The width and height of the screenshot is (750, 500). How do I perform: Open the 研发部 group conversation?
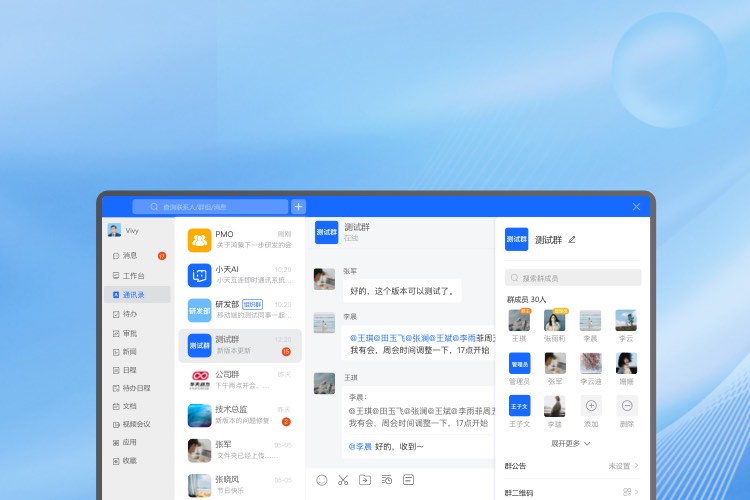pyautogui.click(x=240, y=310)
